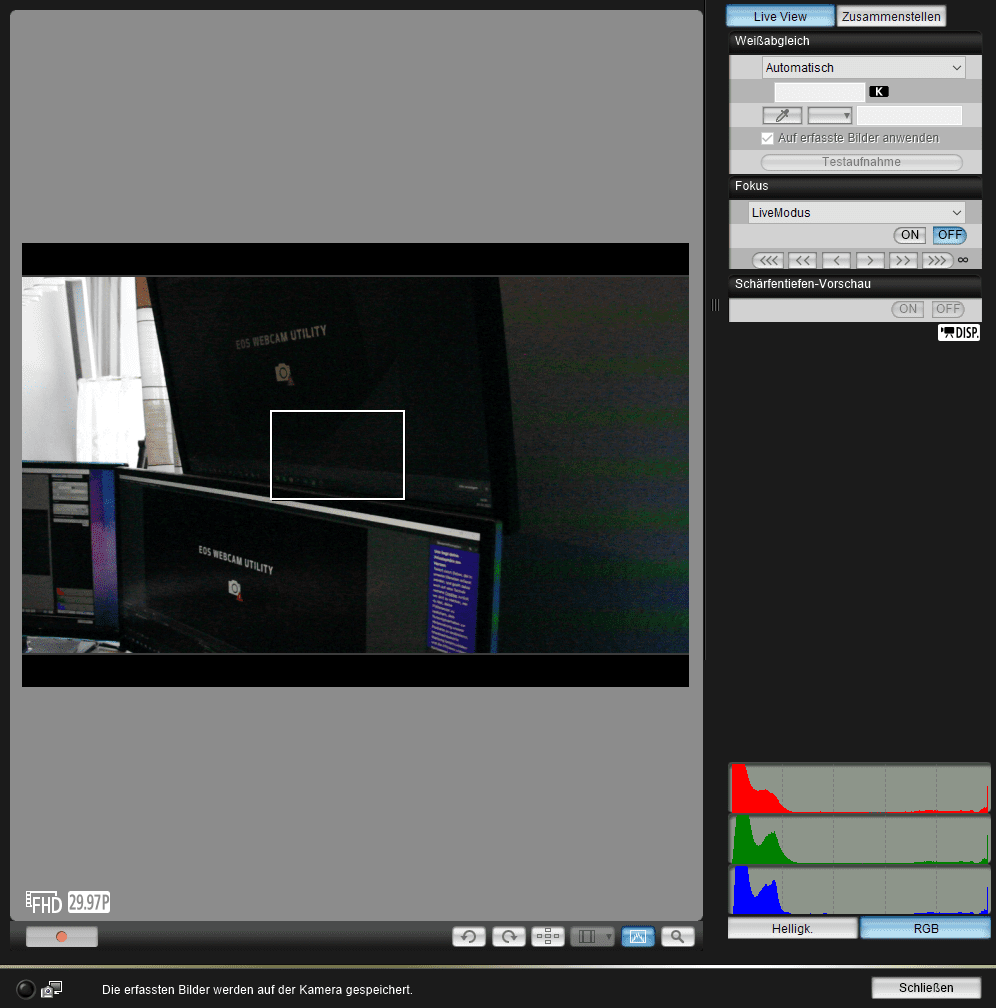Toggle the histogram display button in toolbar
Viewport: 996px width, 1008px height.
(638, 937)
